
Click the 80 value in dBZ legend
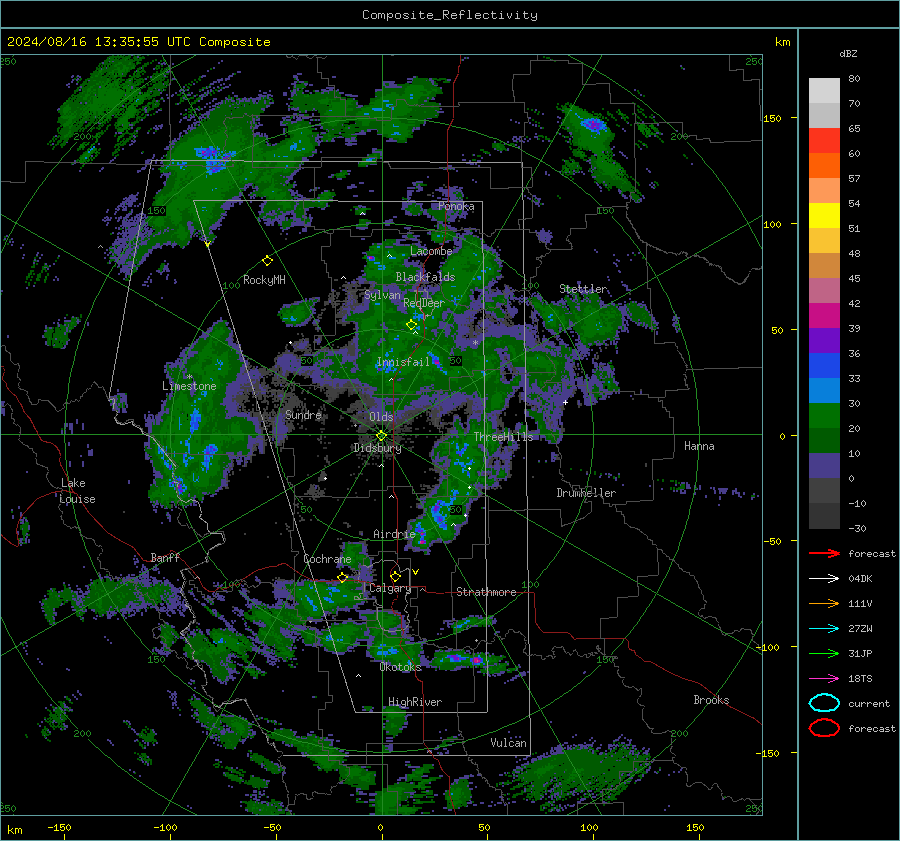pyautogui.click(x=854, y=79)
